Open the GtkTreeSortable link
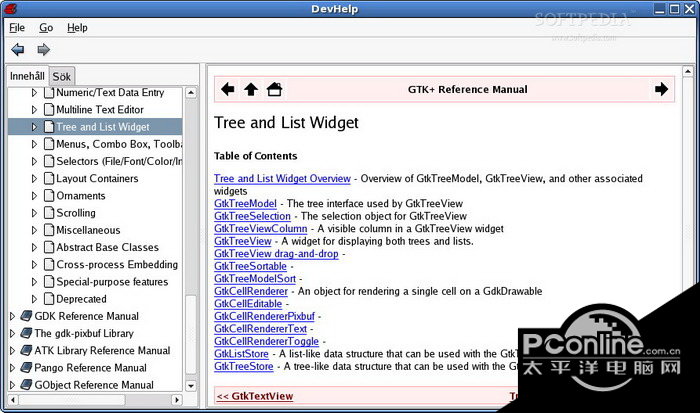The height and width of the screenshot is (413, 700). [250, 266]
